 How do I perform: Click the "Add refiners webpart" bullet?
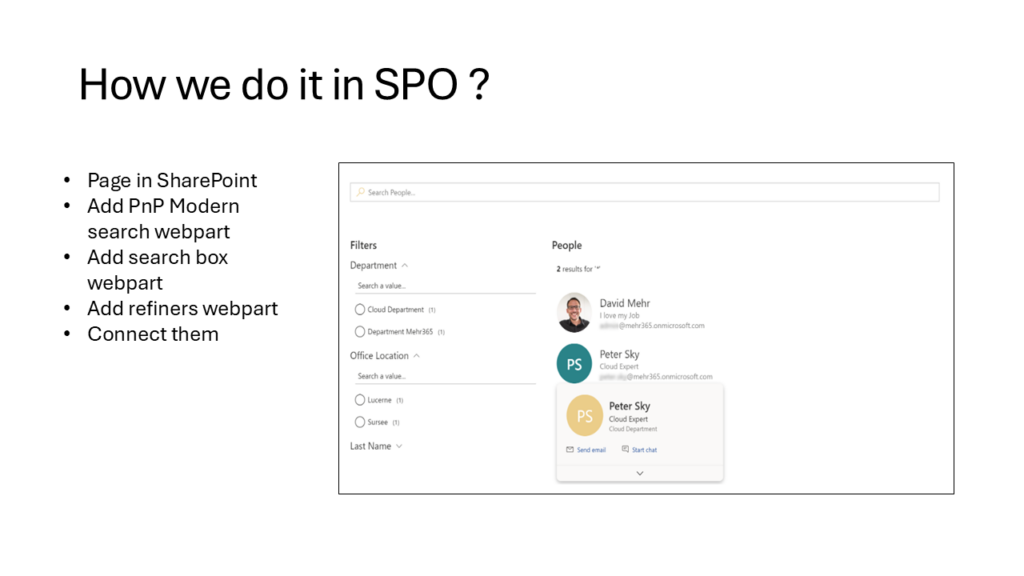click(x=182, y=308)
